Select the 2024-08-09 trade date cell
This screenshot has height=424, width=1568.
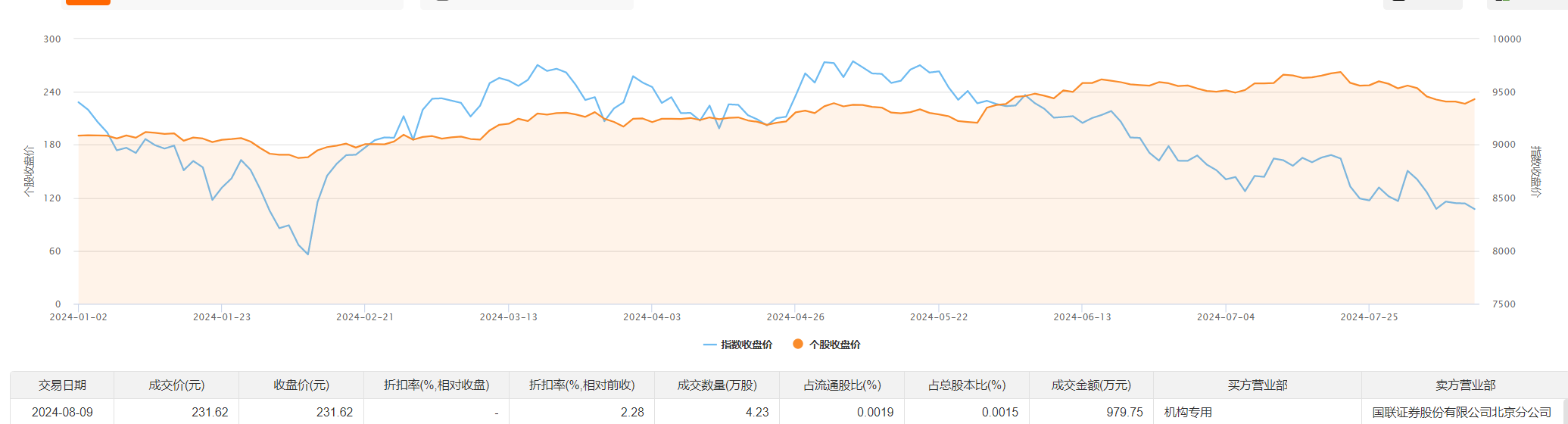click(62, 413)
